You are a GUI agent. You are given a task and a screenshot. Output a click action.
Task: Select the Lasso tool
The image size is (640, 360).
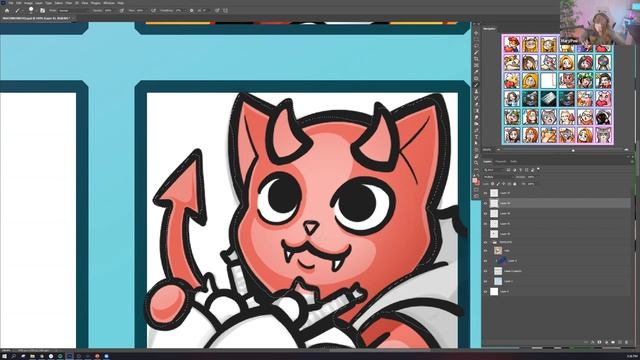[x=476, y=46]
